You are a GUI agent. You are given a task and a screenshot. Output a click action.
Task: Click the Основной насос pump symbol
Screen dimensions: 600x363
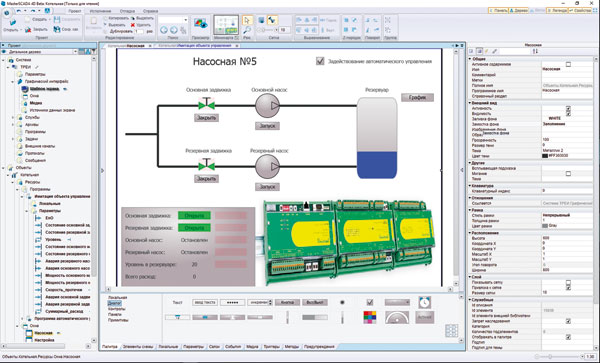coord(267,106)
